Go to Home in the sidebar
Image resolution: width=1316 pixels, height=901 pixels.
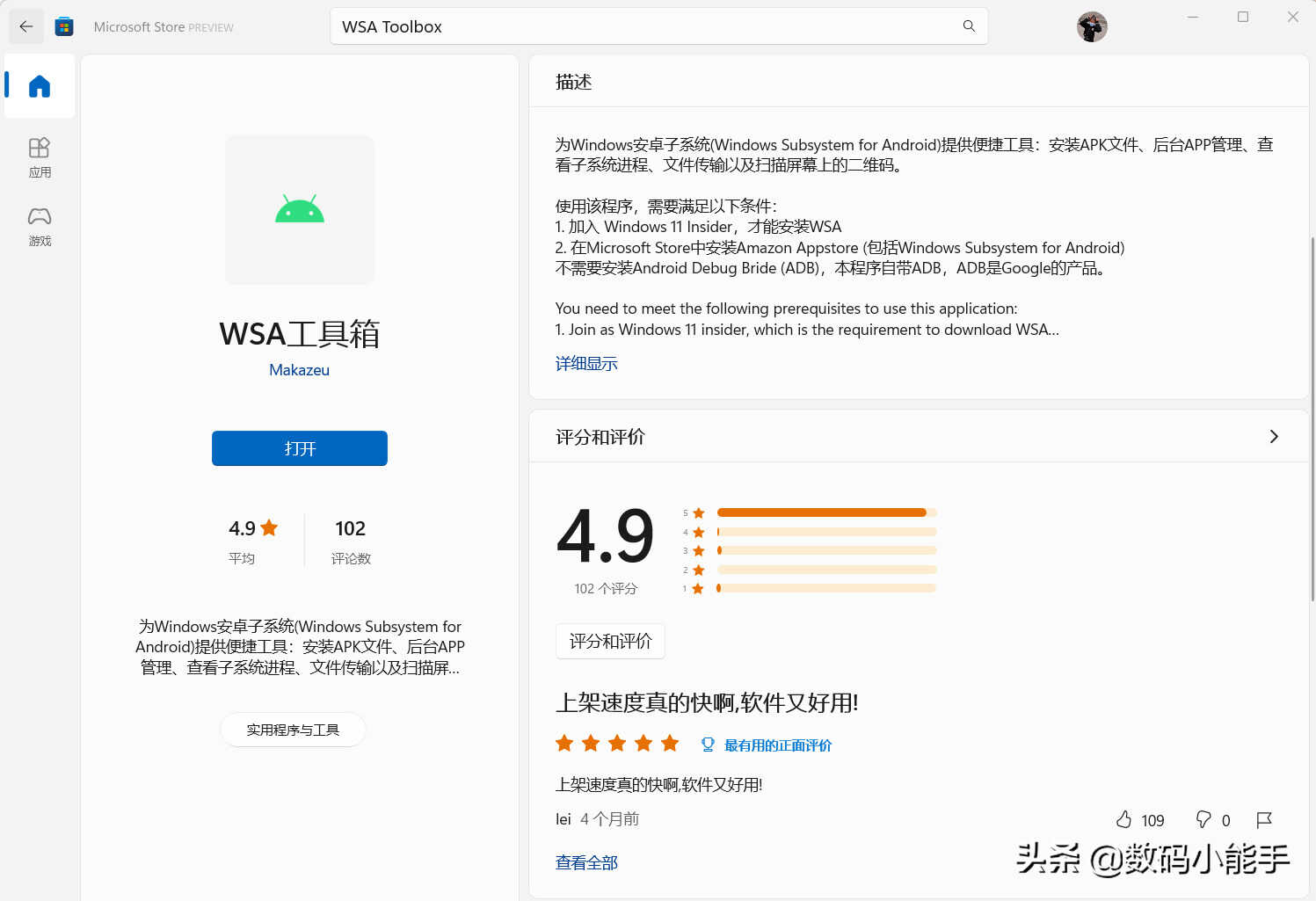click(x=40, y=86)
